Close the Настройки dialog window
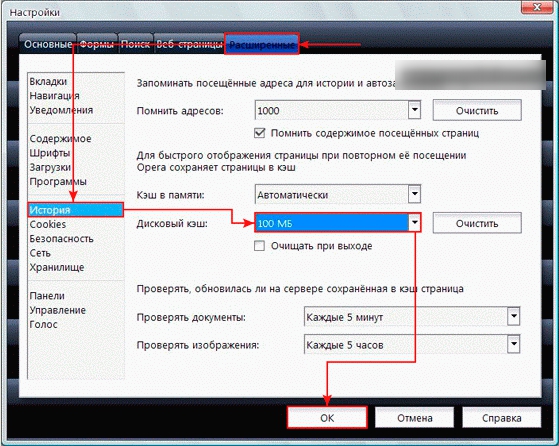 click(x=537, y=6)
